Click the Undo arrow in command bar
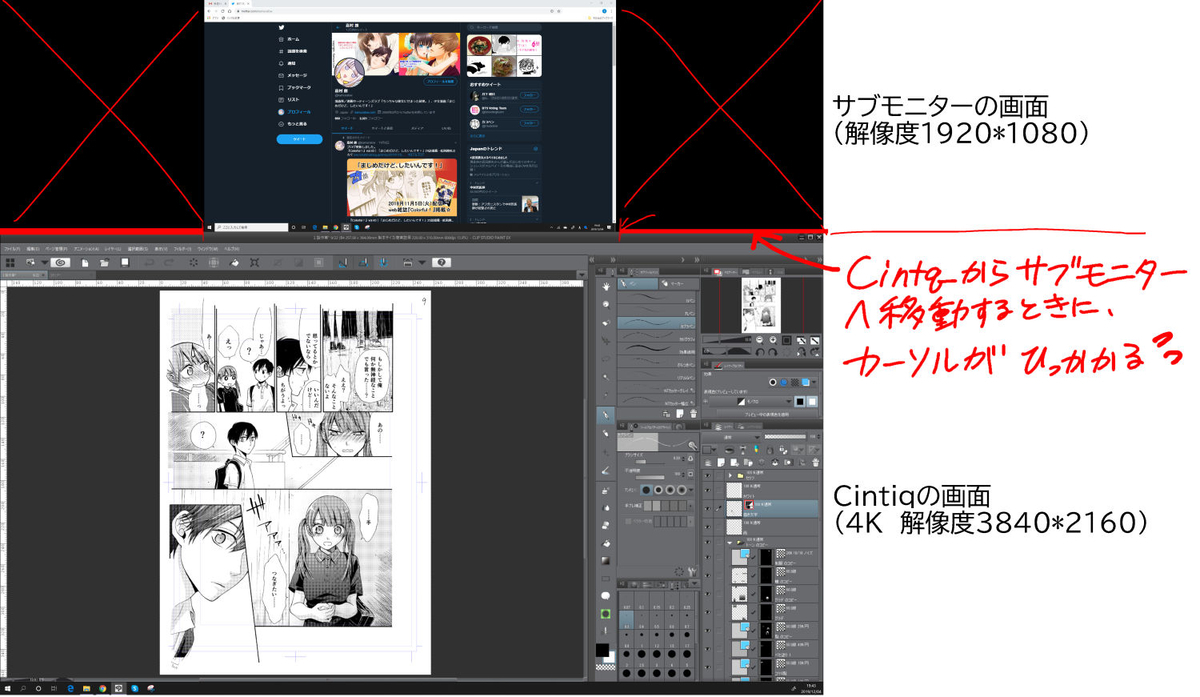1200x697 pixels. [x=149, y=262]
